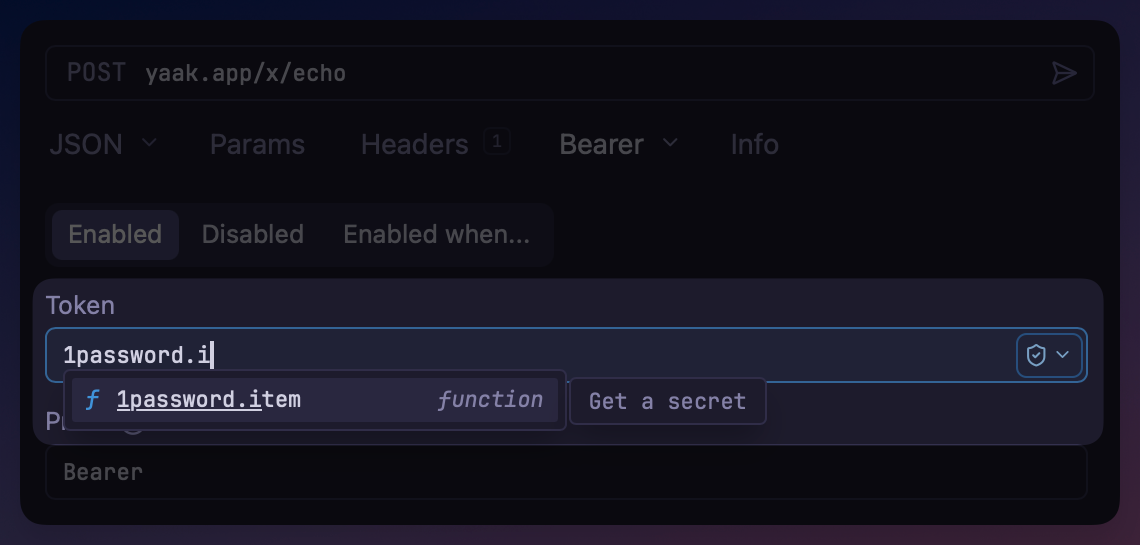Focus the yaak.app/x/echo URL field
This screenshot has width=1140, height=545.
(x=500, y=73)
